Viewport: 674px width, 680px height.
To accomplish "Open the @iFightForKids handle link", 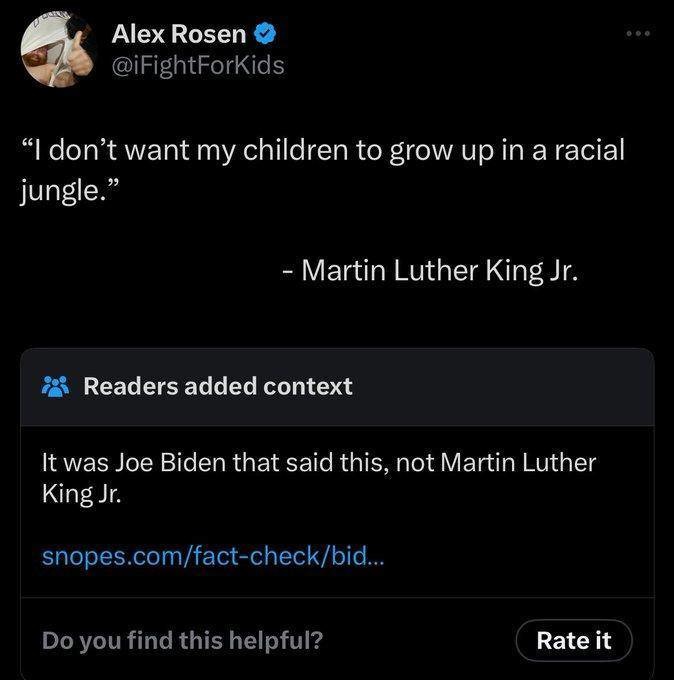I will (198, 66).
